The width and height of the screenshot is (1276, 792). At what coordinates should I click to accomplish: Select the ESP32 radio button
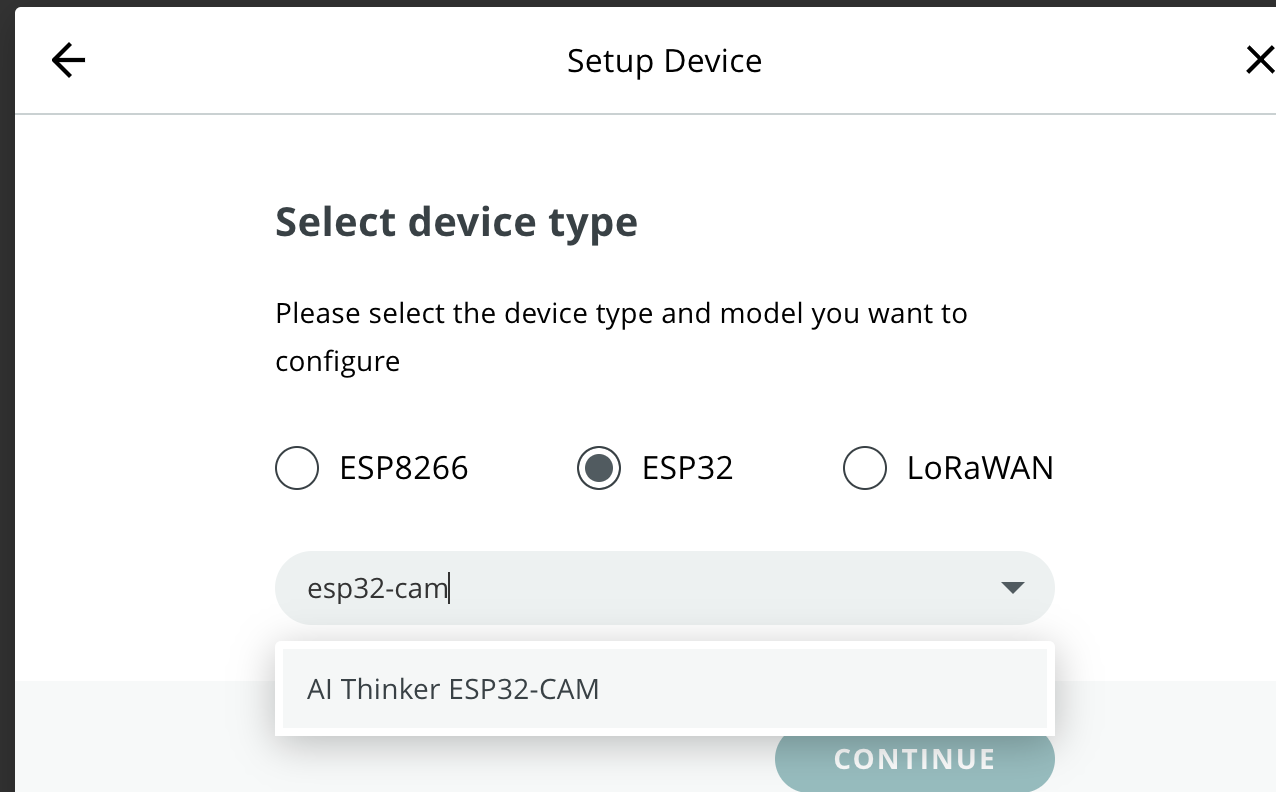599,468
